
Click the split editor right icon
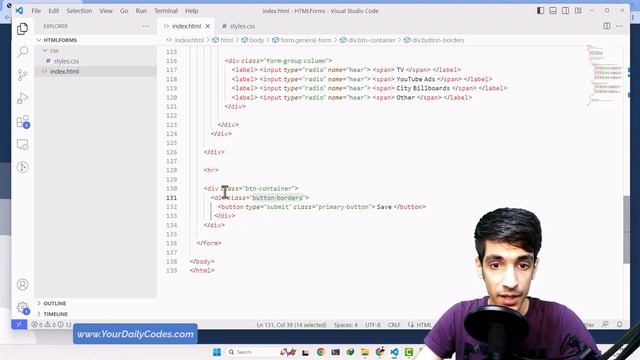pyautogui.click(x=607, y=26)
